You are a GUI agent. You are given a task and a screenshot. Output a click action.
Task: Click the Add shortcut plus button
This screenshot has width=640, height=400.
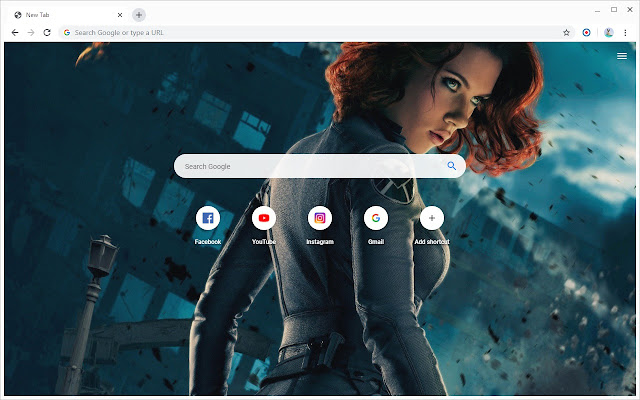pos(431,218)
